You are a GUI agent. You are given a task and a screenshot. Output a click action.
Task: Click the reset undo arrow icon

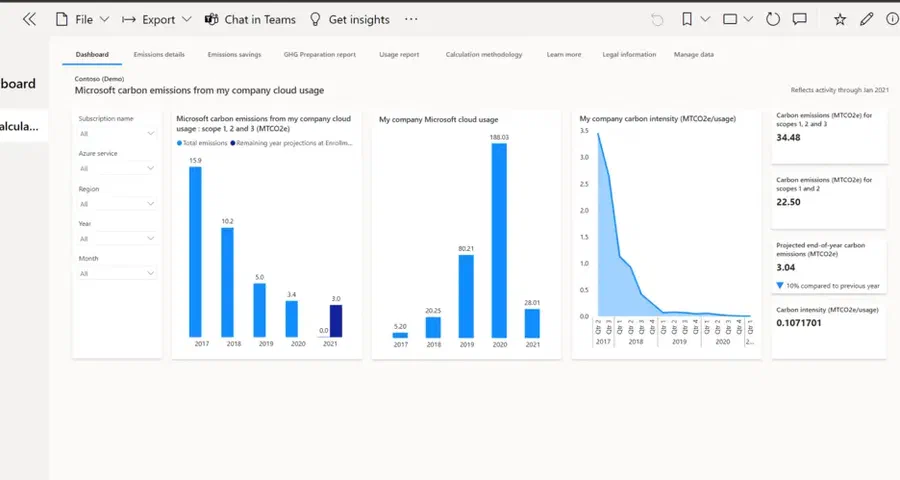[x=657, y=20]
